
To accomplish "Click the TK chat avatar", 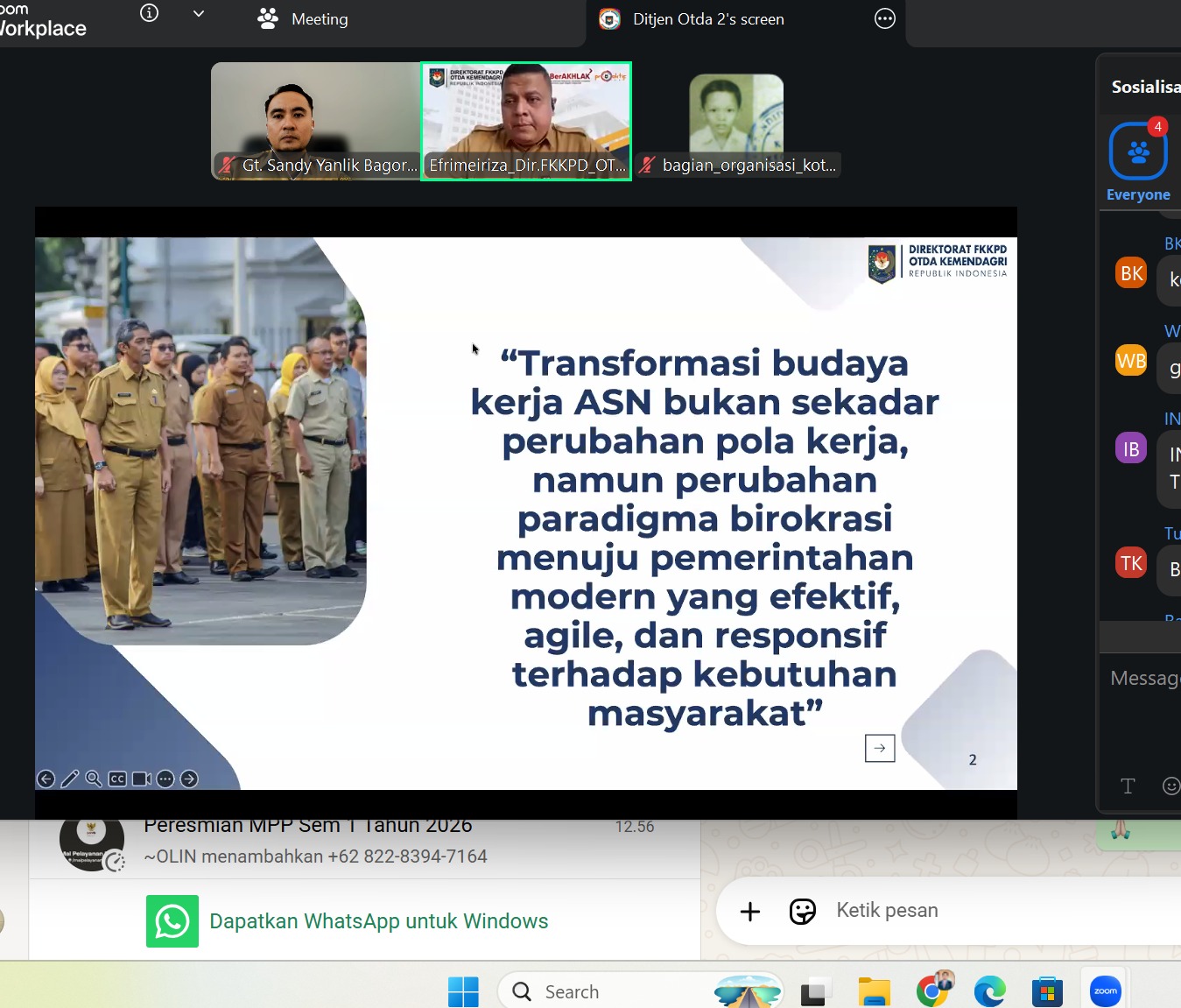I will [1131, 563].
